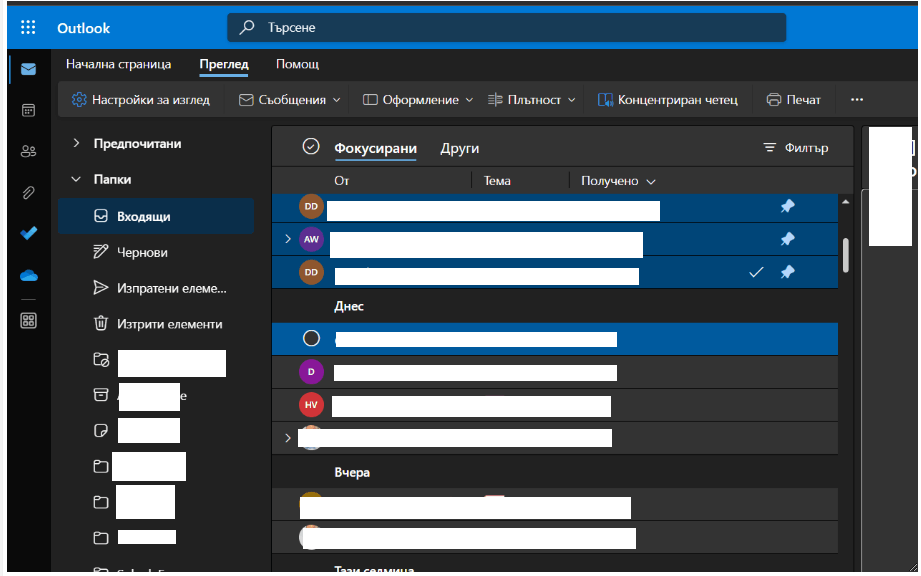Sort by the От column header
Screen dimensions: 921x576
(341, 181)
